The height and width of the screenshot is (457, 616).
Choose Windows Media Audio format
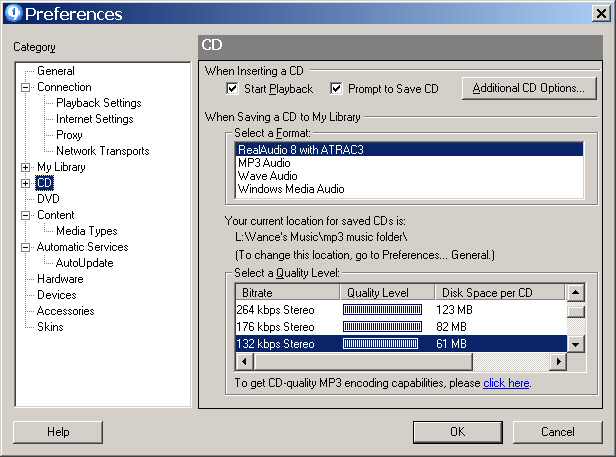pos(409,189)
